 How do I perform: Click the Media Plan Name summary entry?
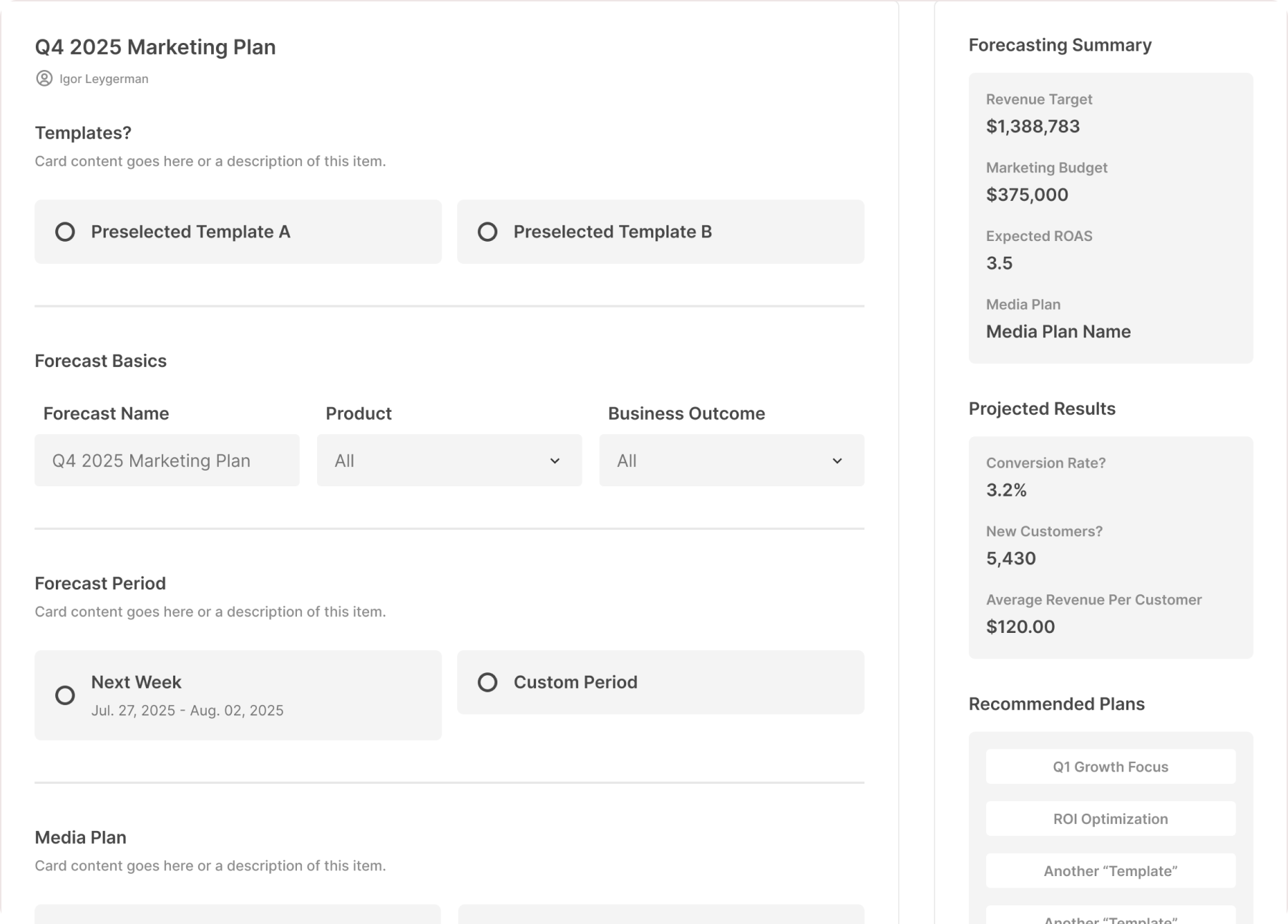pos(1058,332)
